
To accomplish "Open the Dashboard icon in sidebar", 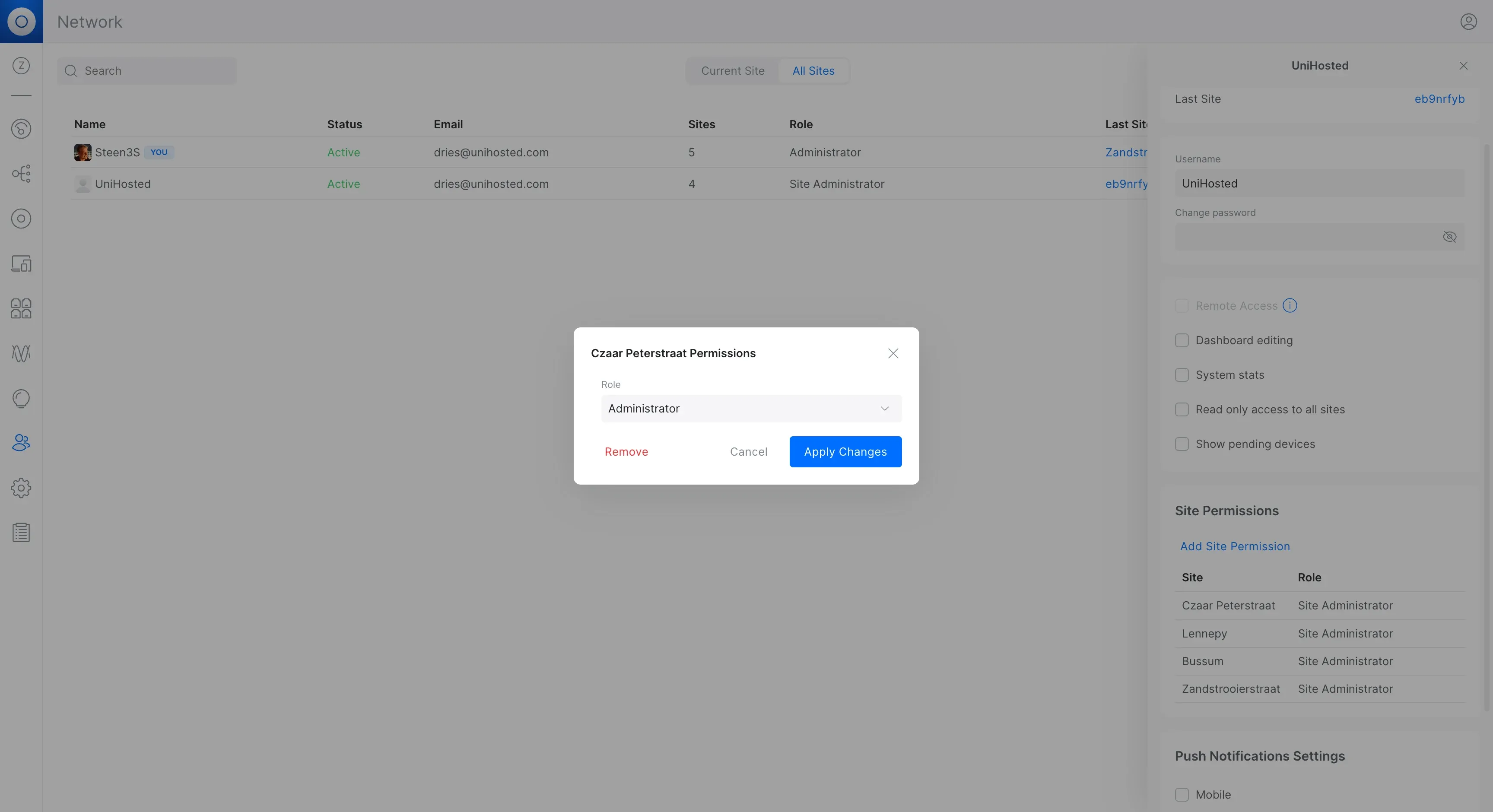I will click(21, 129).
